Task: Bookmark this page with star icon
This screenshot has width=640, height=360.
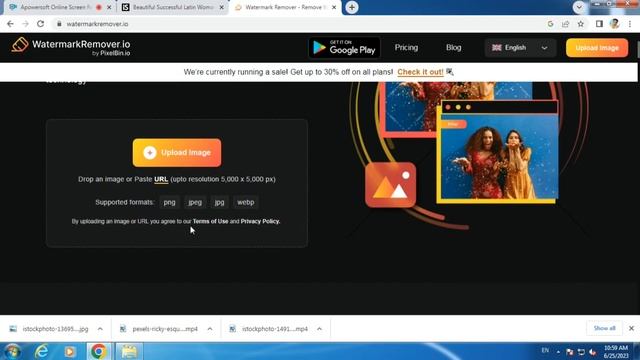Action: [x=581, y=24]
